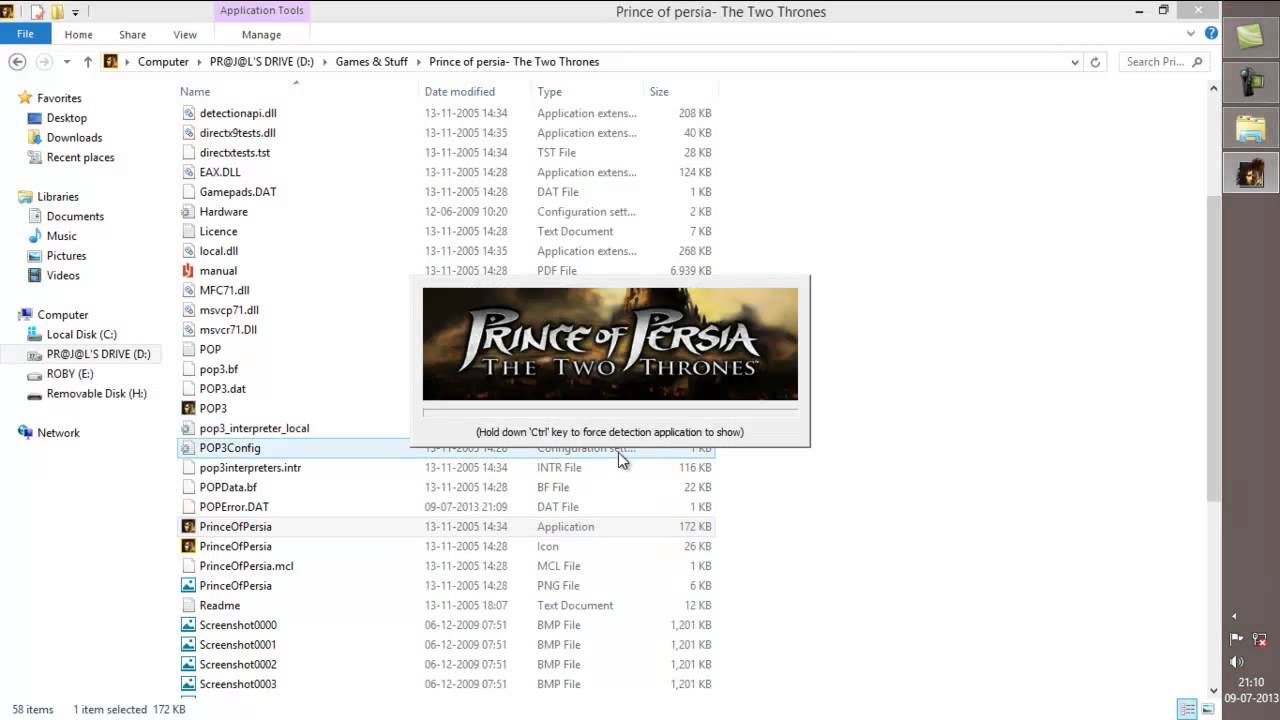Open the address bar history dropdown
The image size is (1280, 720).
click(x=1075, y=62)
